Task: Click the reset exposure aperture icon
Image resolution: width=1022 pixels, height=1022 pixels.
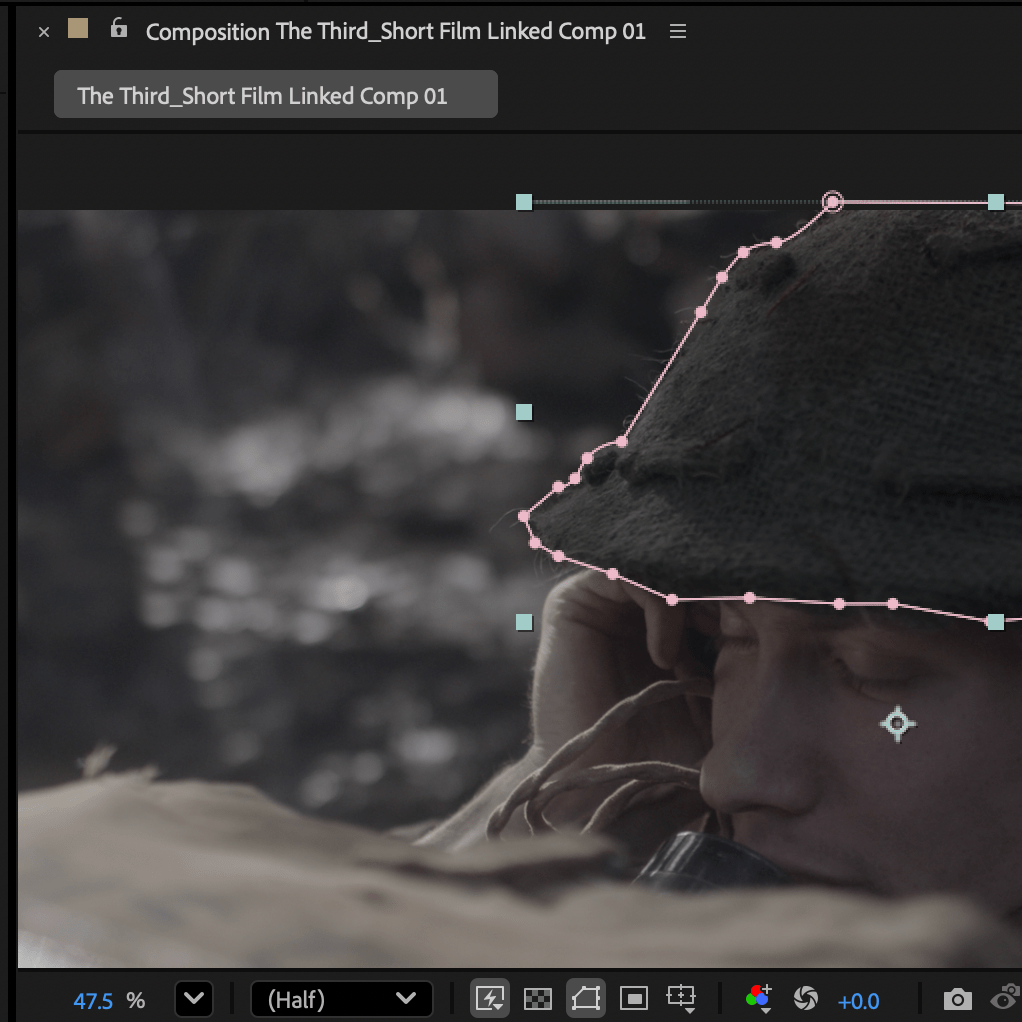Action: tap(805, 998)
